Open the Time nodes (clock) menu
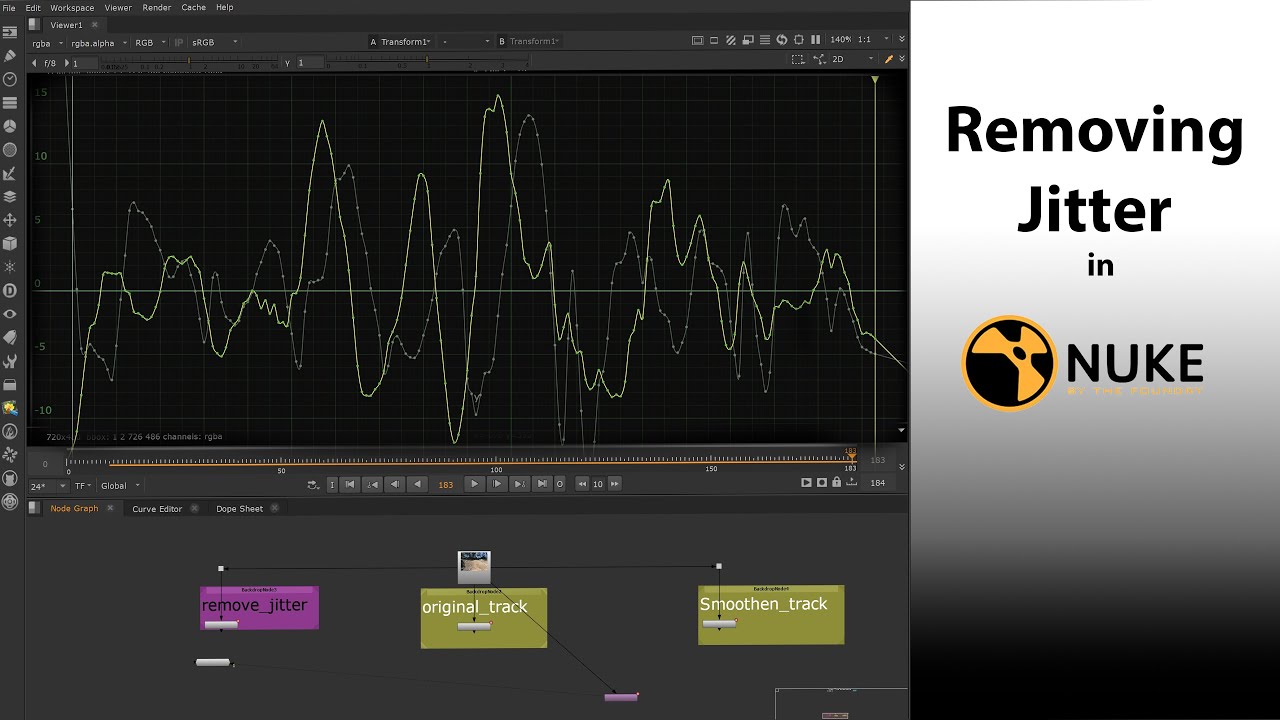The image size is (1280, 720). 10,78
